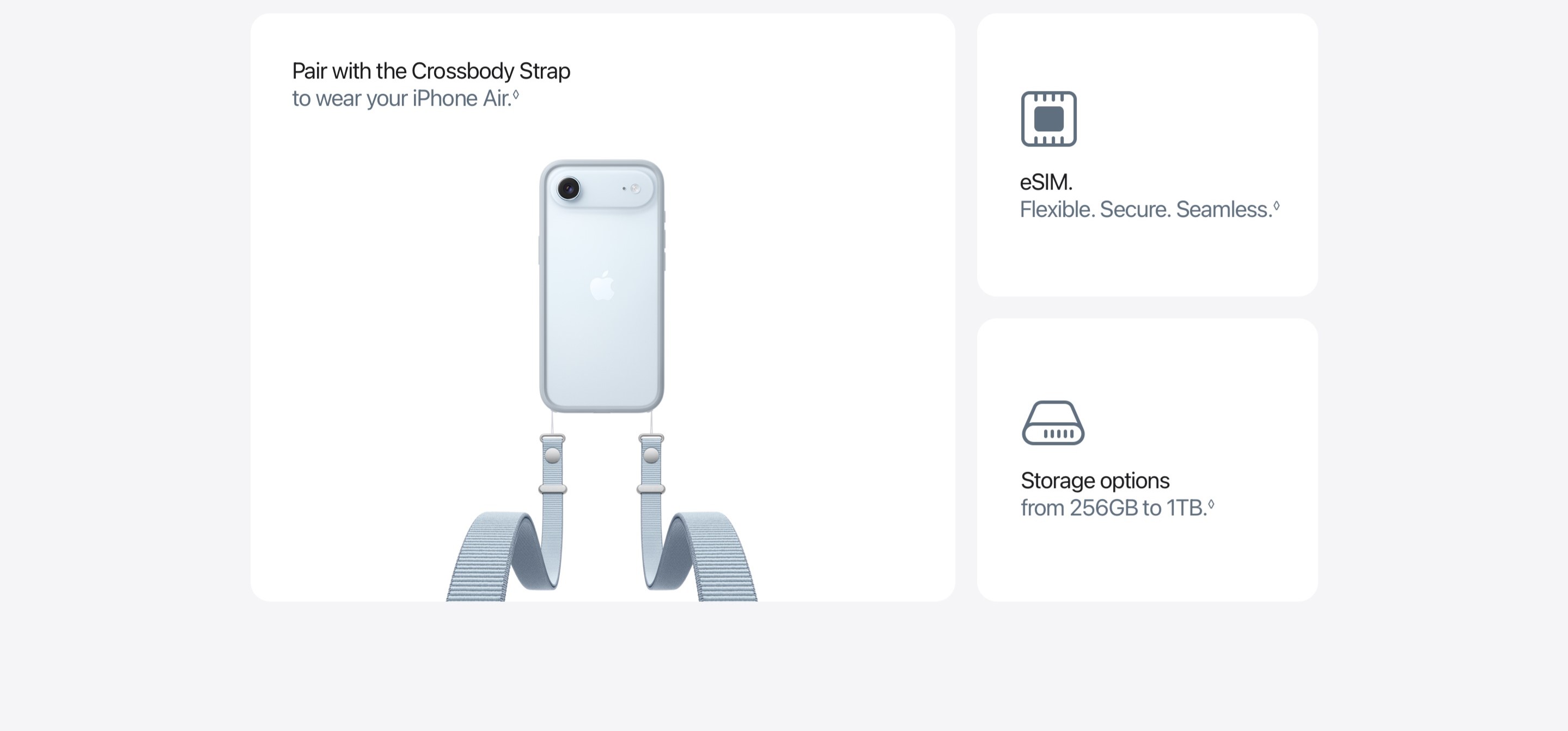1568x731 pixels.
Task: Open the footnote marker after "Seamless."
Action: (x=1277, y=206)
